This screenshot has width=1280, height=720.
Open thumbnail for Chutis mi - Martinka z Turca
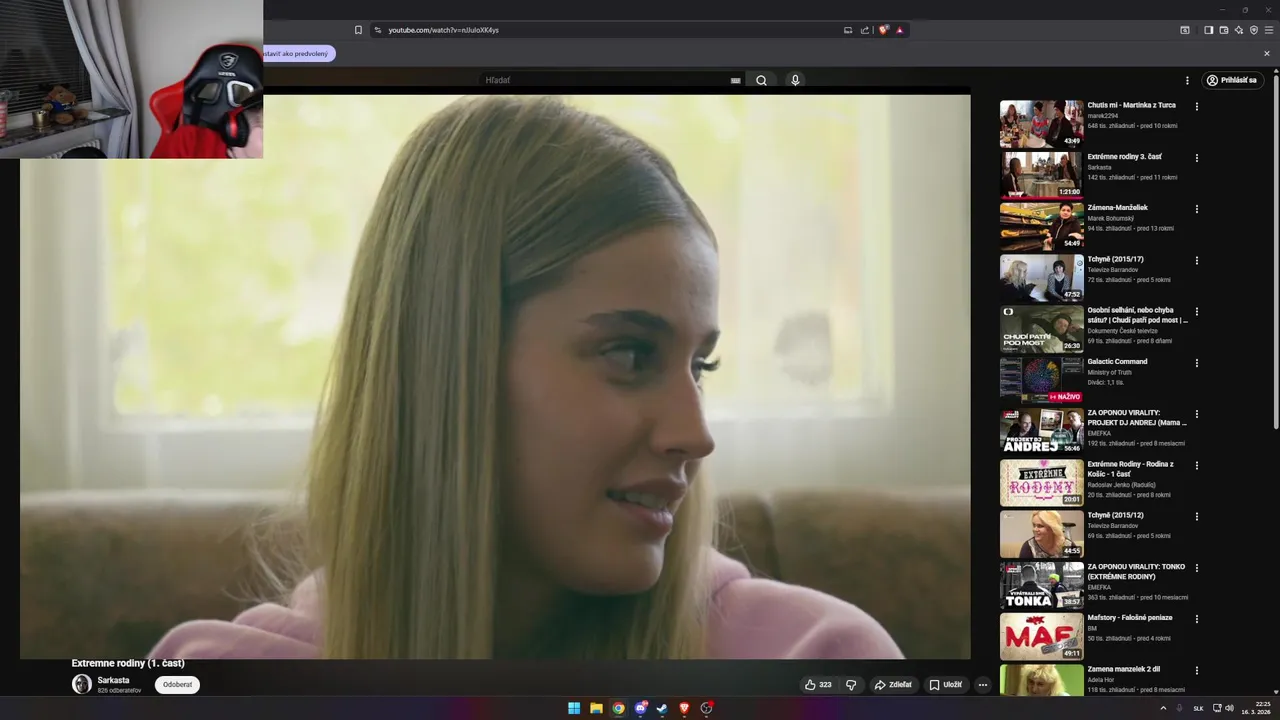(x=1041, y=123)
